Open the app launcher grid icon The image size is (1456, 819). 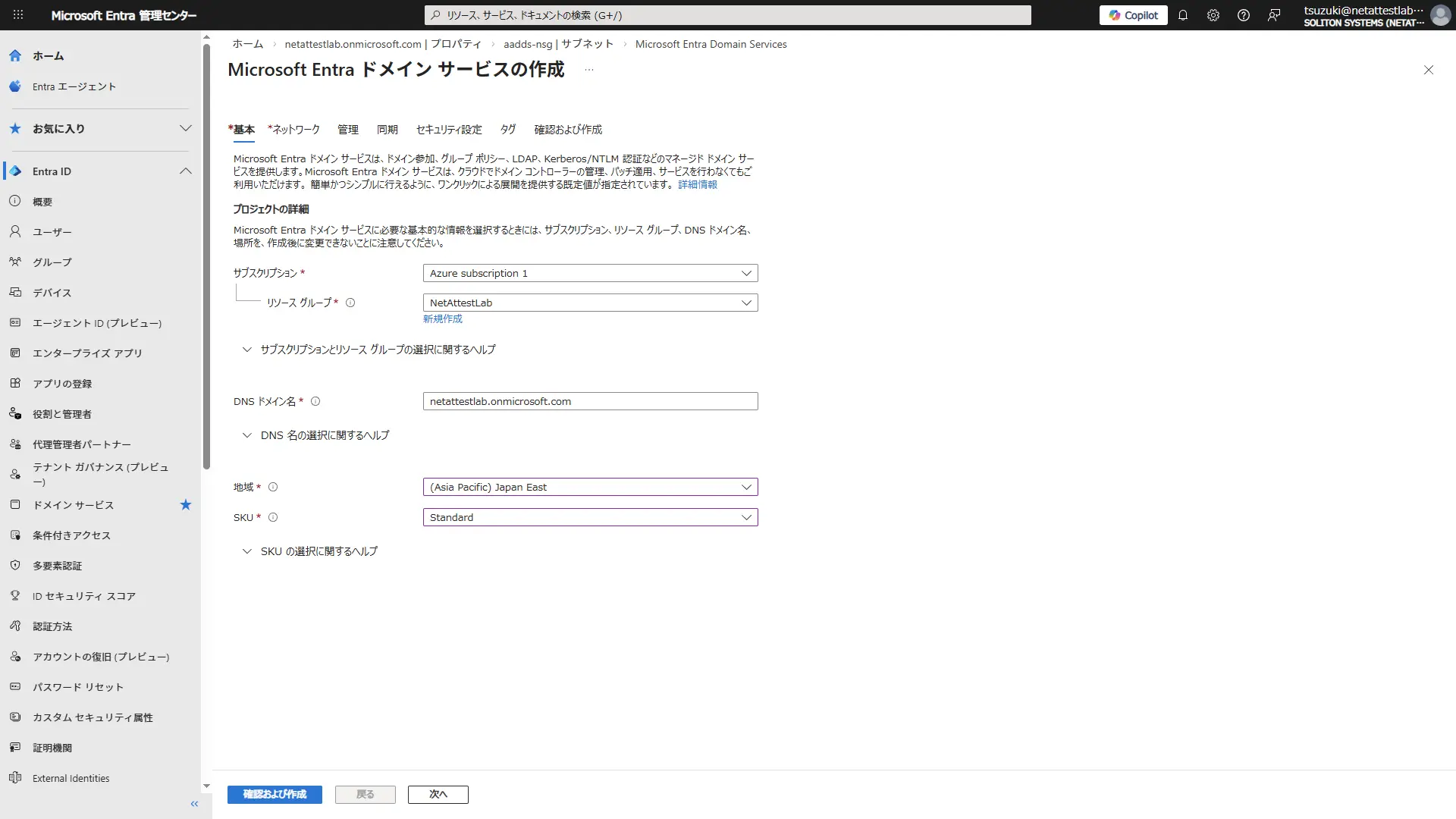coord(18,15)
